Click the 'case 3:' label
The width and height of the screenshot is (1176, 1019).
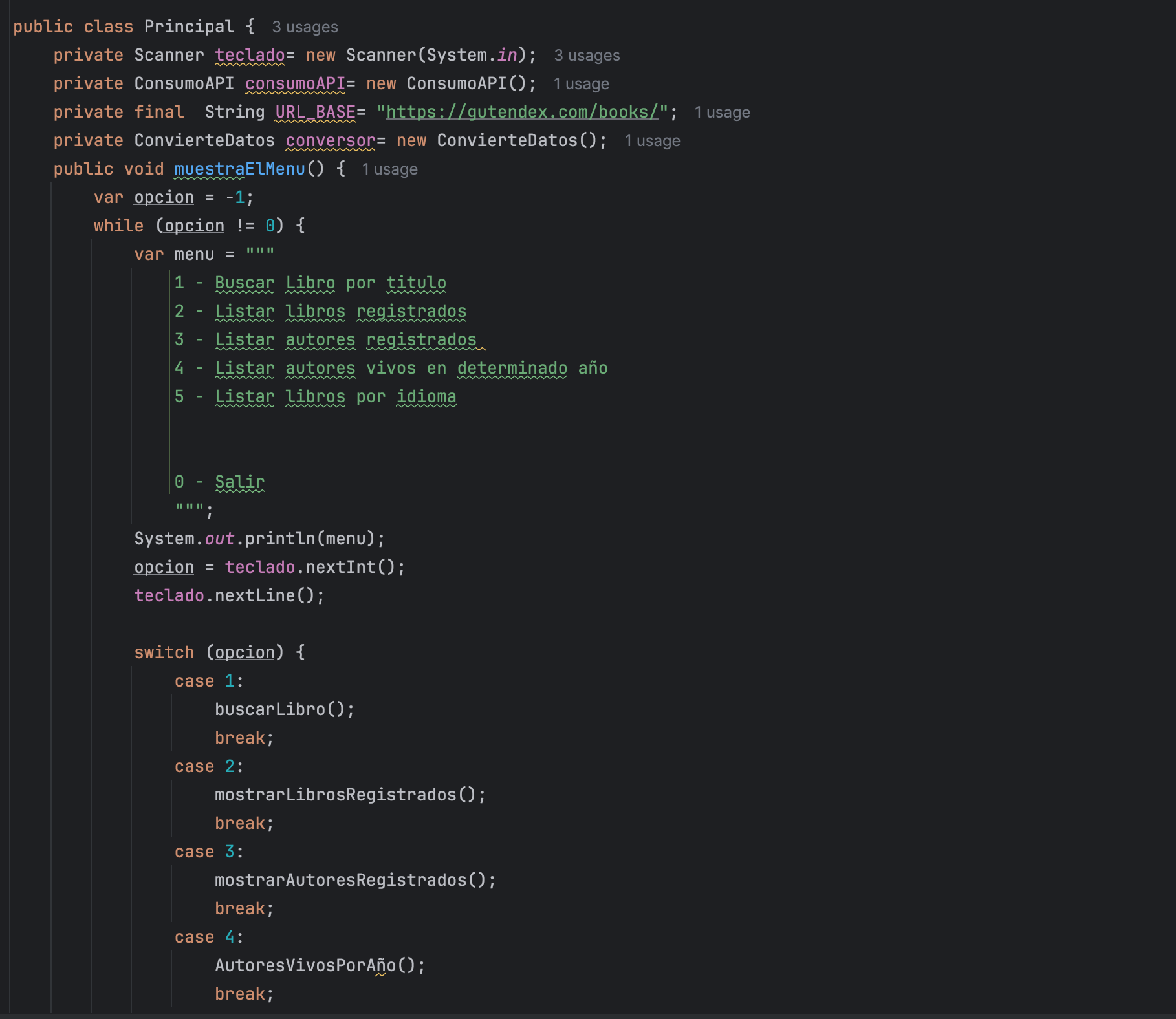(x=209, y=852)
